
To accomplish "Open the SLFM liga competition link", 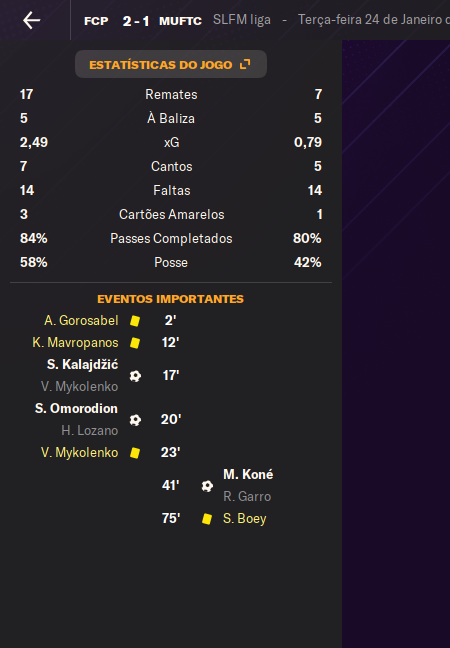I will [x=242, y=20].
